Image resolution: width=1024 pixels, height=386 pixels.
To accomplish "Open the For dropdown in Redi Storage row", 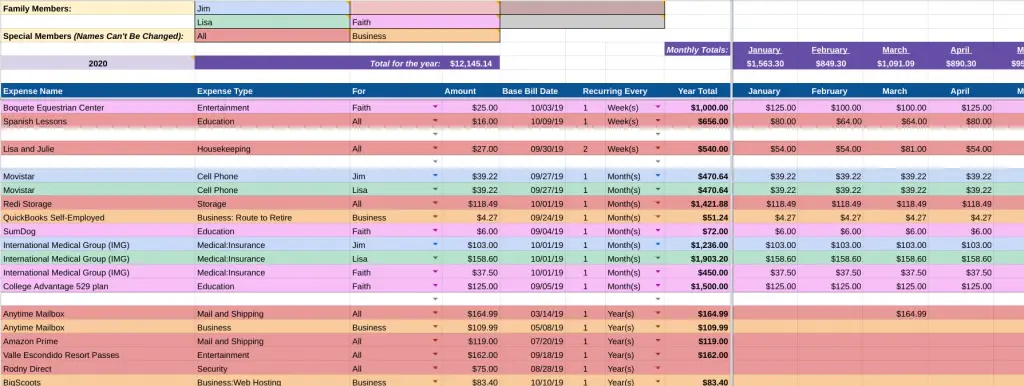I will click(436, 203).
